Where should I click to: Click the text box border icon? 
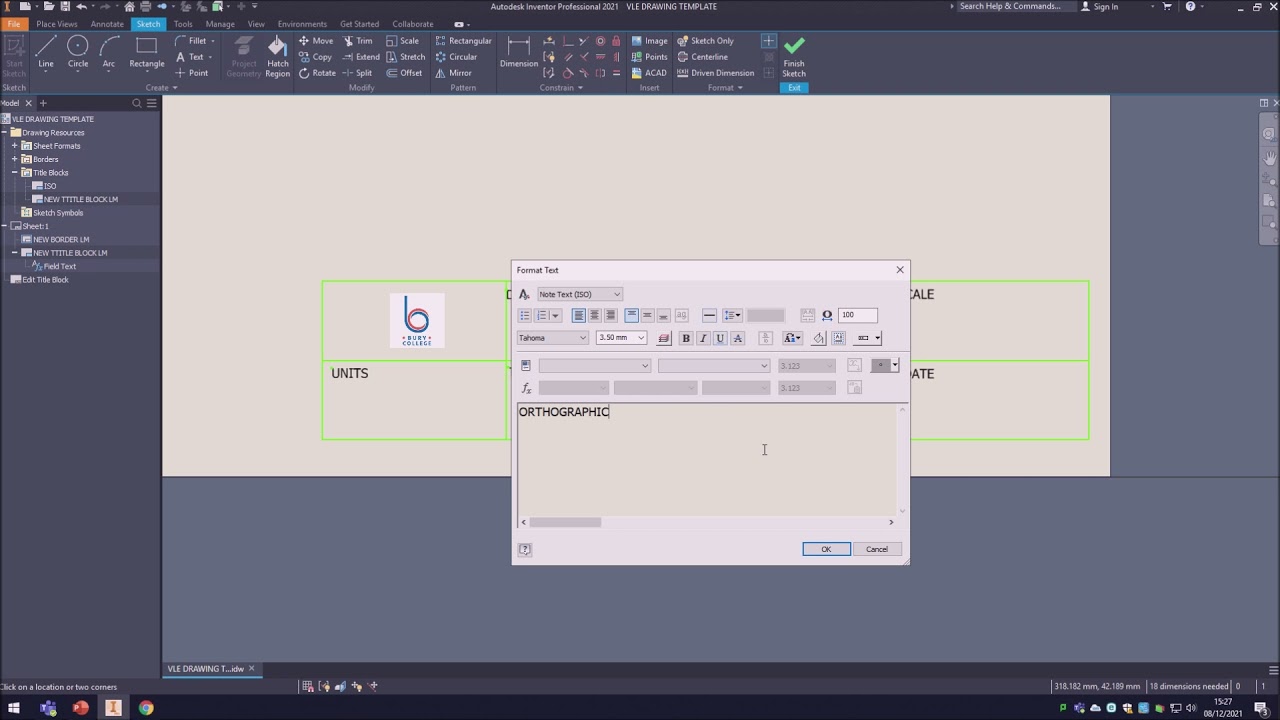click(839, 338)
